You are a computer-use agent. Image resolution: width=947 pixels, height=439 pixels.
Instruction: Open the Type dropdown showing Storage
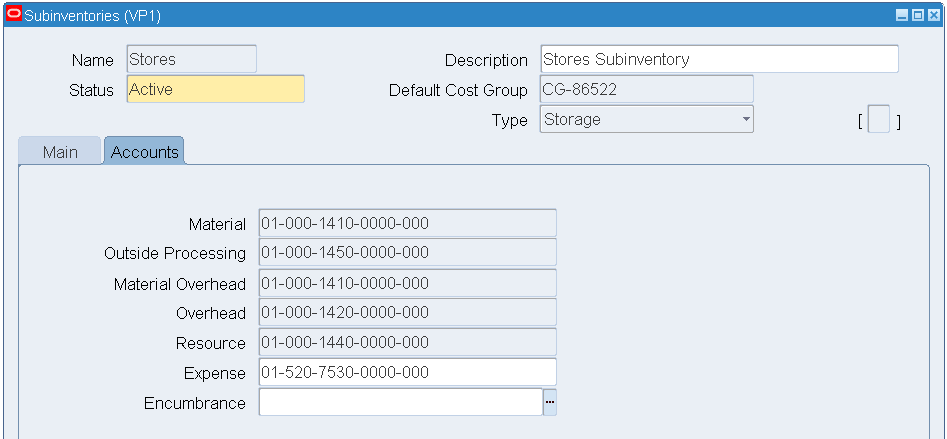(646, 119)
